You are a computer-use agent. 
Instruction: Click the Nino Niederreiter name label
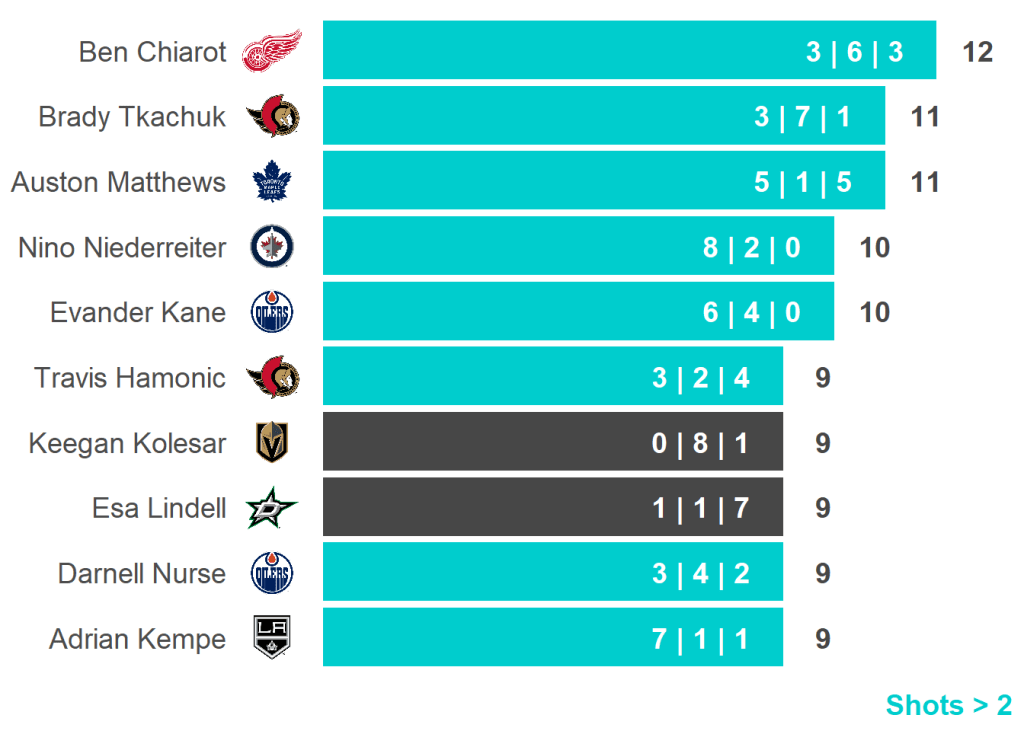122,248
